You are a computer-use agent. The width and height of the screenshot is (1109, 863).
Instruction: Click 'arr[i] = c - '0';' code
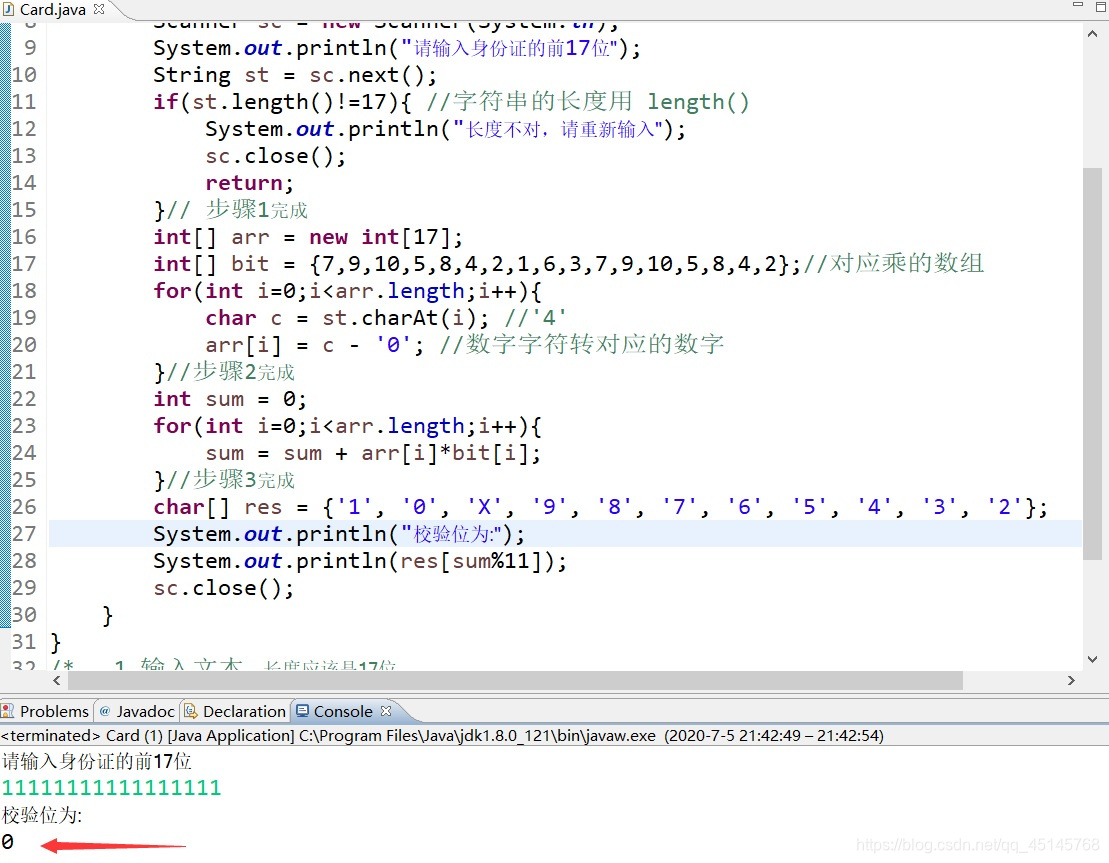point(315,345)
